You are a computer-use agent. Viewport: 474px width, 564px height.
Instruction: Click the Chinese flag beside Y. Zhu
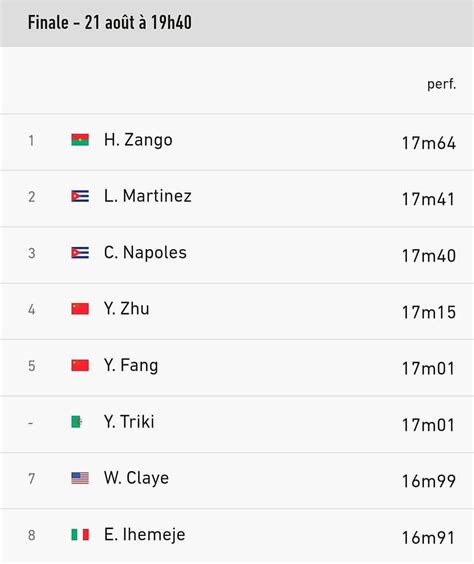tap(80, 309)
